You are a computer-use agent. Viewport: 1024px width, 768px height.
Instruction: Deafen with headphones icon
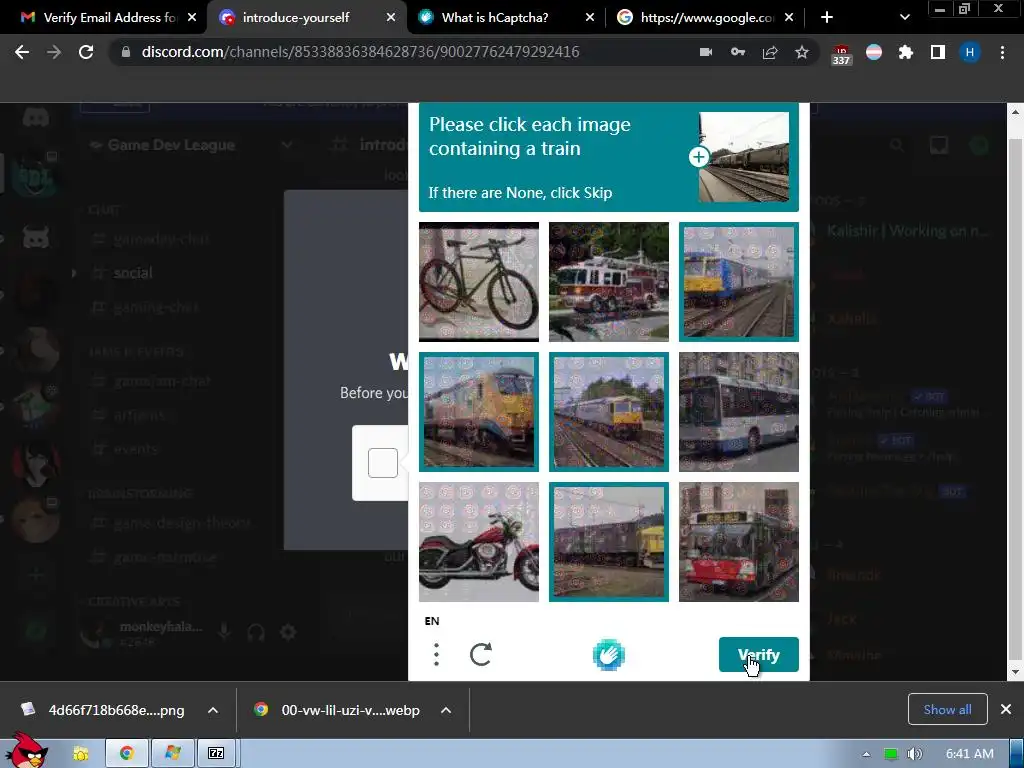(x=256, y=632)
